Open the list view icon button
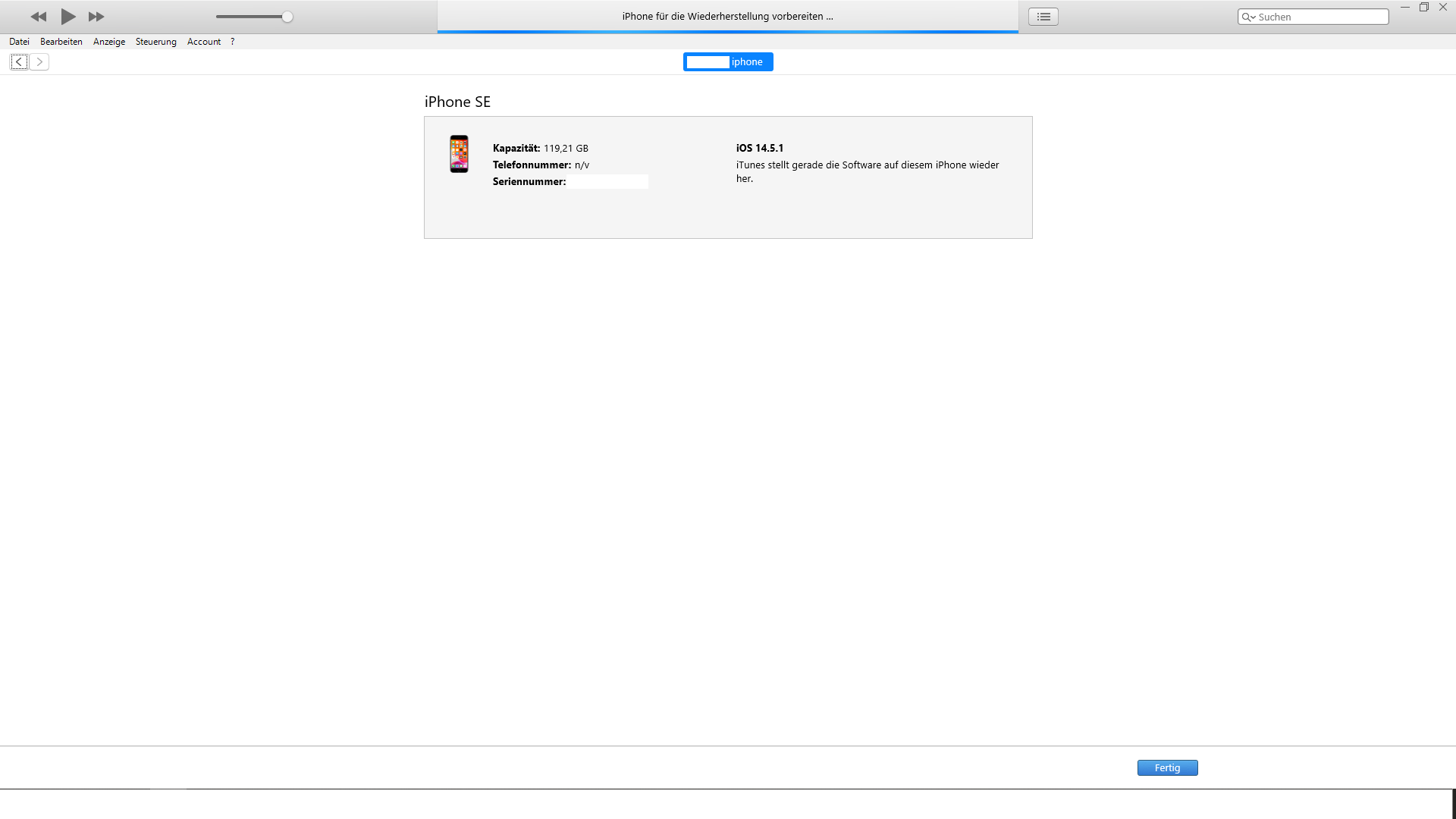 point(1043,17)
